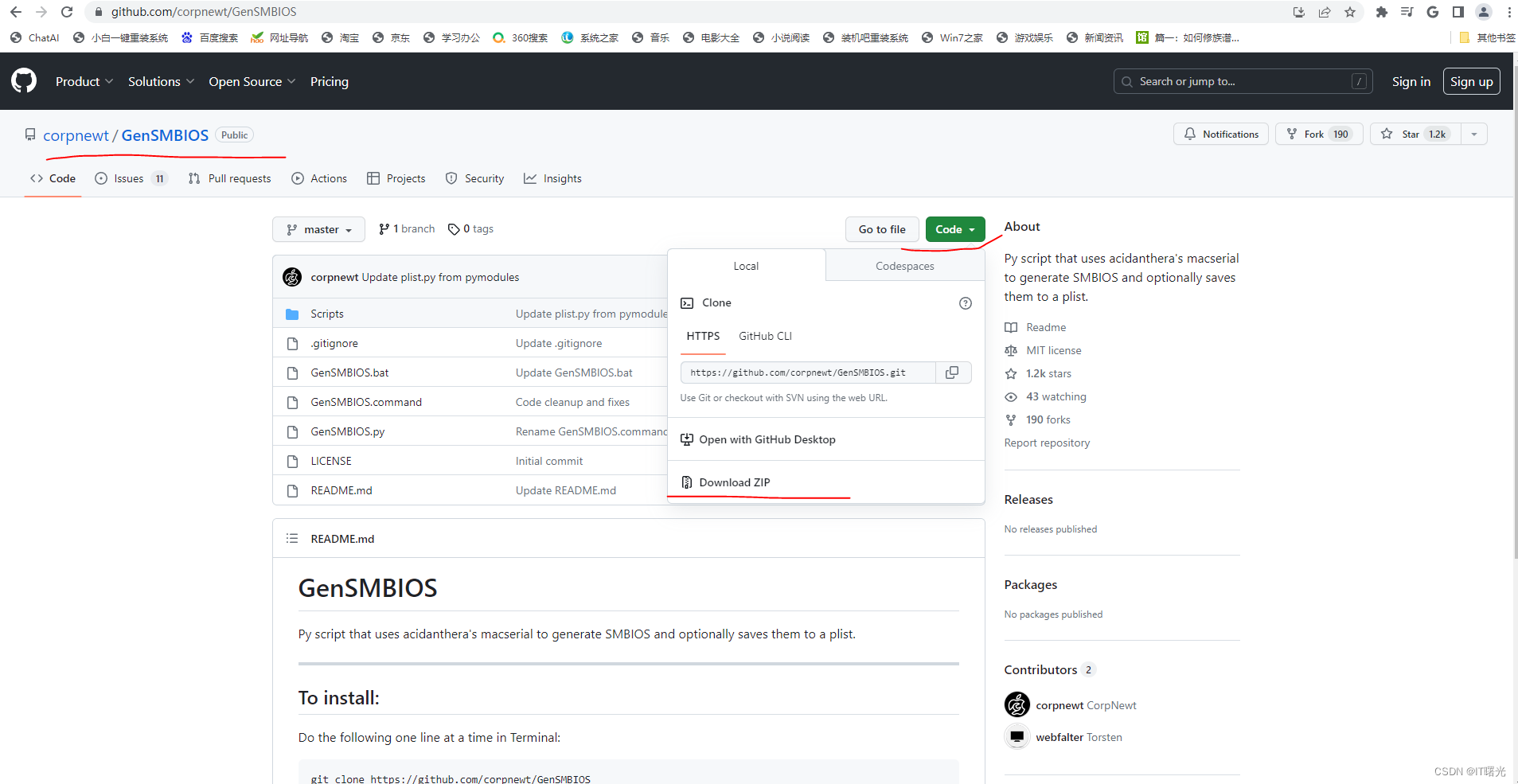1518x784 pixels.
Task: Click the reading list icon in toolbar
Action: coord(1407,12)
